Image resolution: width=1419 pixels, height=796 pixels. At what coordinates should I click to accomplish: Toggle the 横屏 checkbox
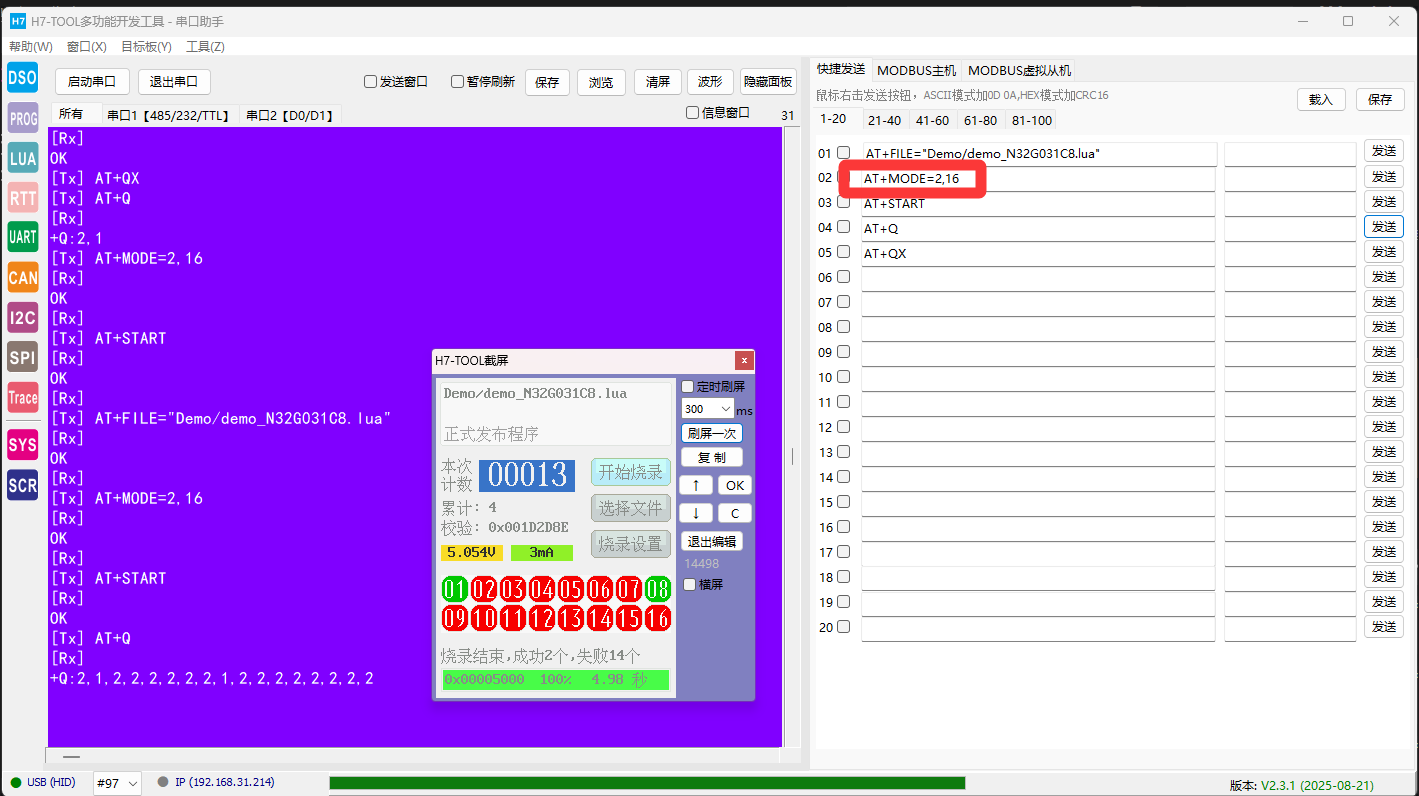coord(688,584)
